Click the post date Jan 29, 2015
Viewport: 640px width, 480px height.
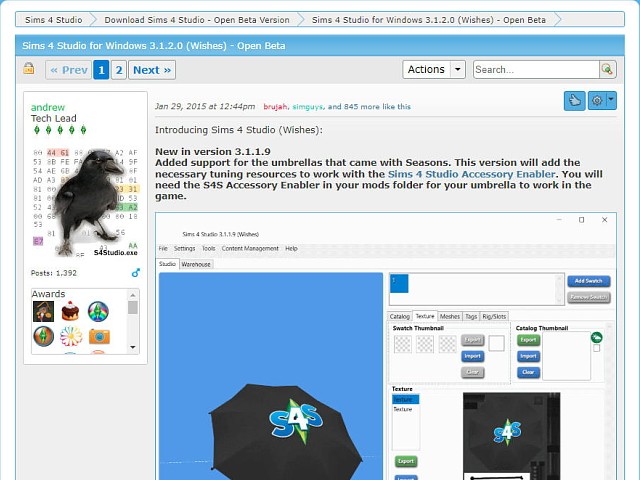click(x=205, y=107)
